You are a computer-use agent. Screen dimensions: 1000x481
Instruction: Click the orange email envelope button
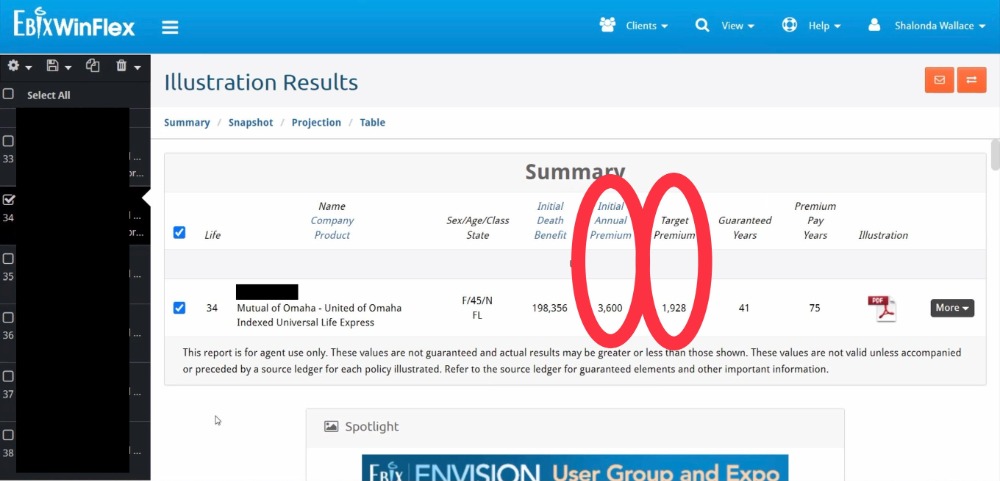coord(939,80)
